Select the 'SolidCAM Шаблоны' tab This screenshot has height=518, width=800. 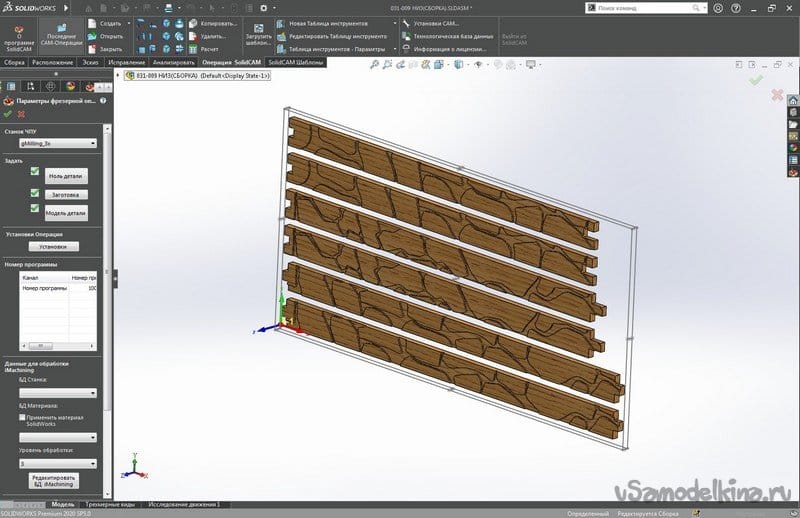296,62
